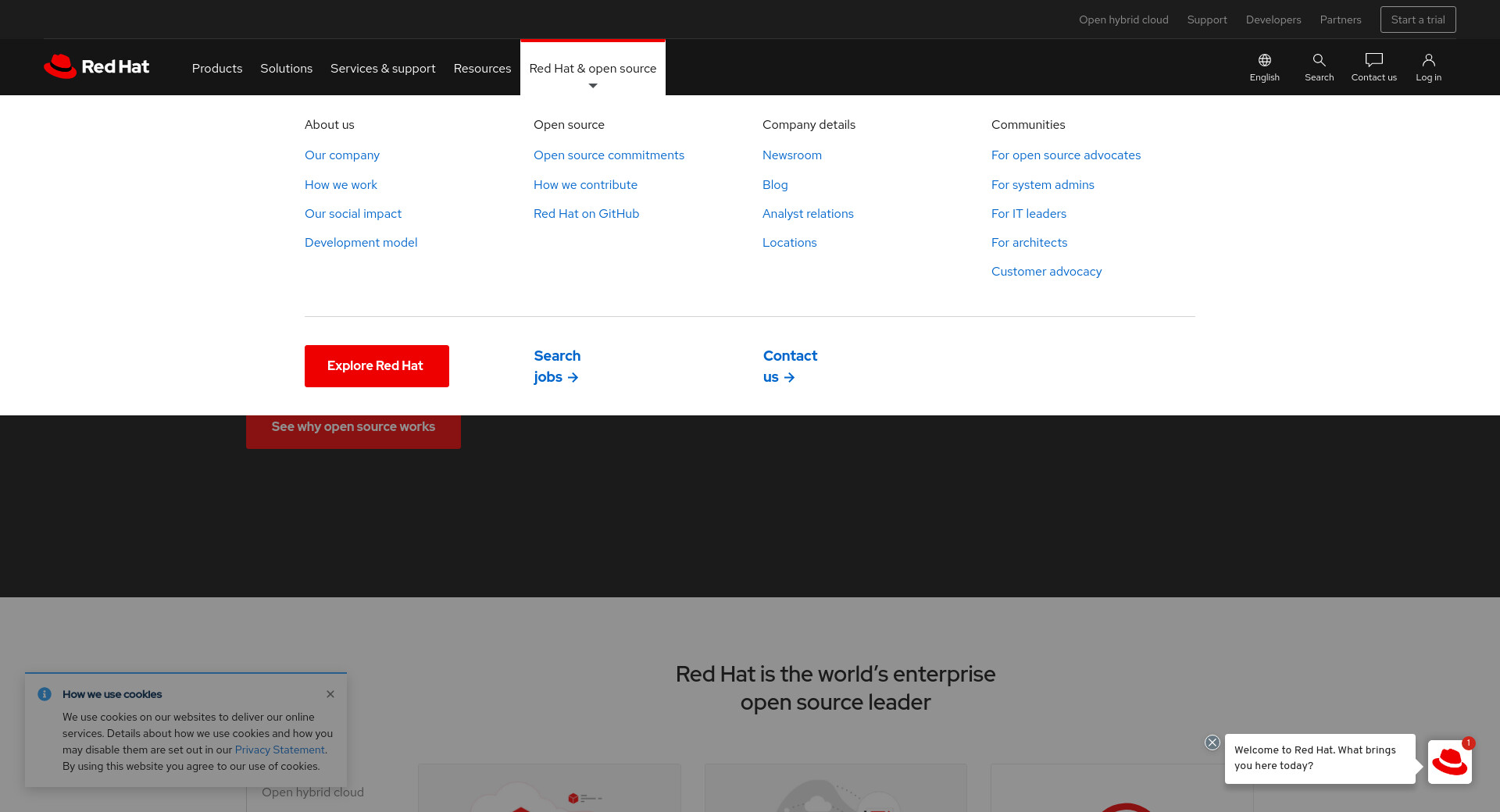The image size is (1500, 812).
Task: Open the Red Hat on GitHub link
Action: (586, 214)
